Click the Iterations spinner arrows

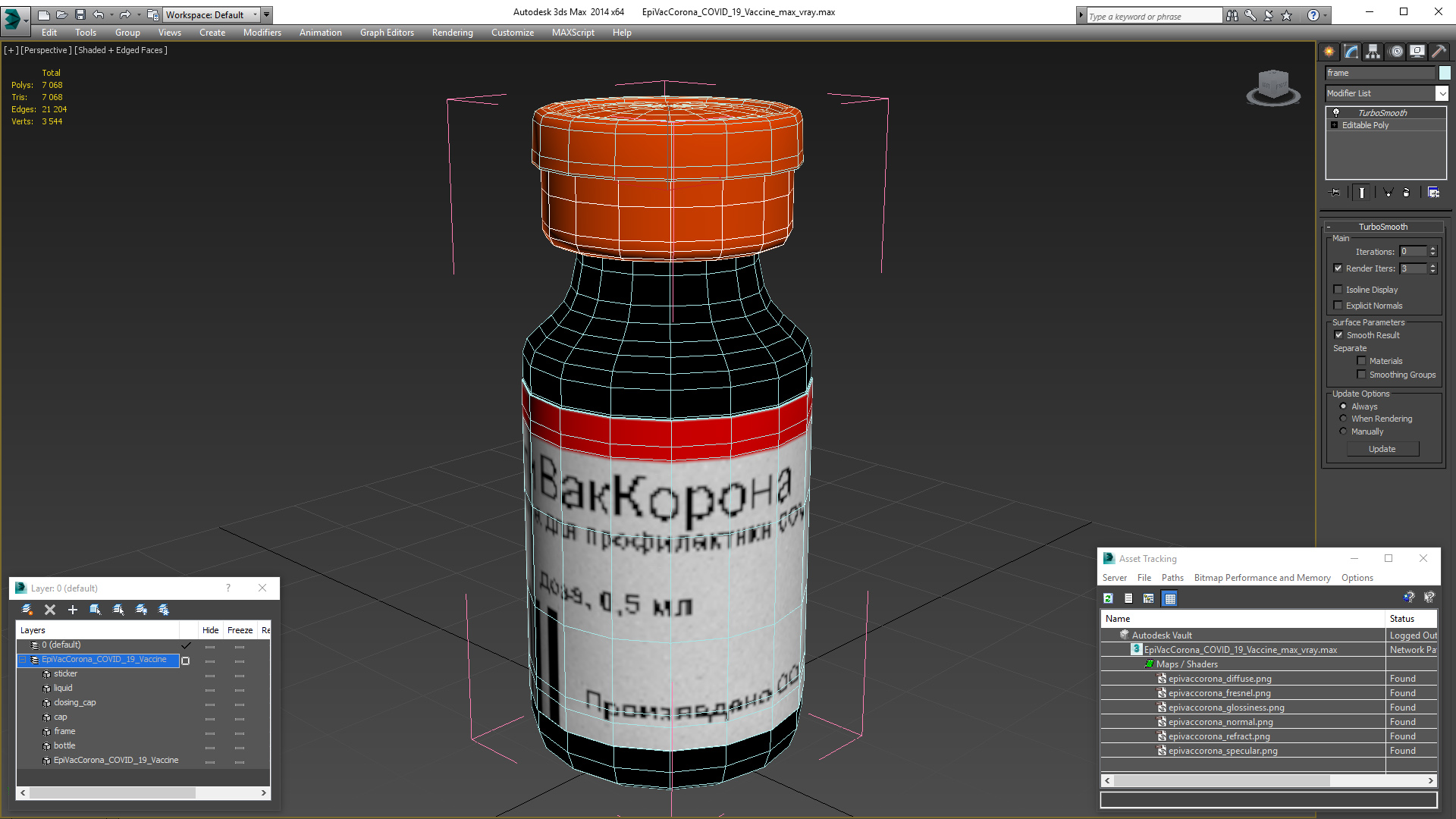pos(1432,251)
